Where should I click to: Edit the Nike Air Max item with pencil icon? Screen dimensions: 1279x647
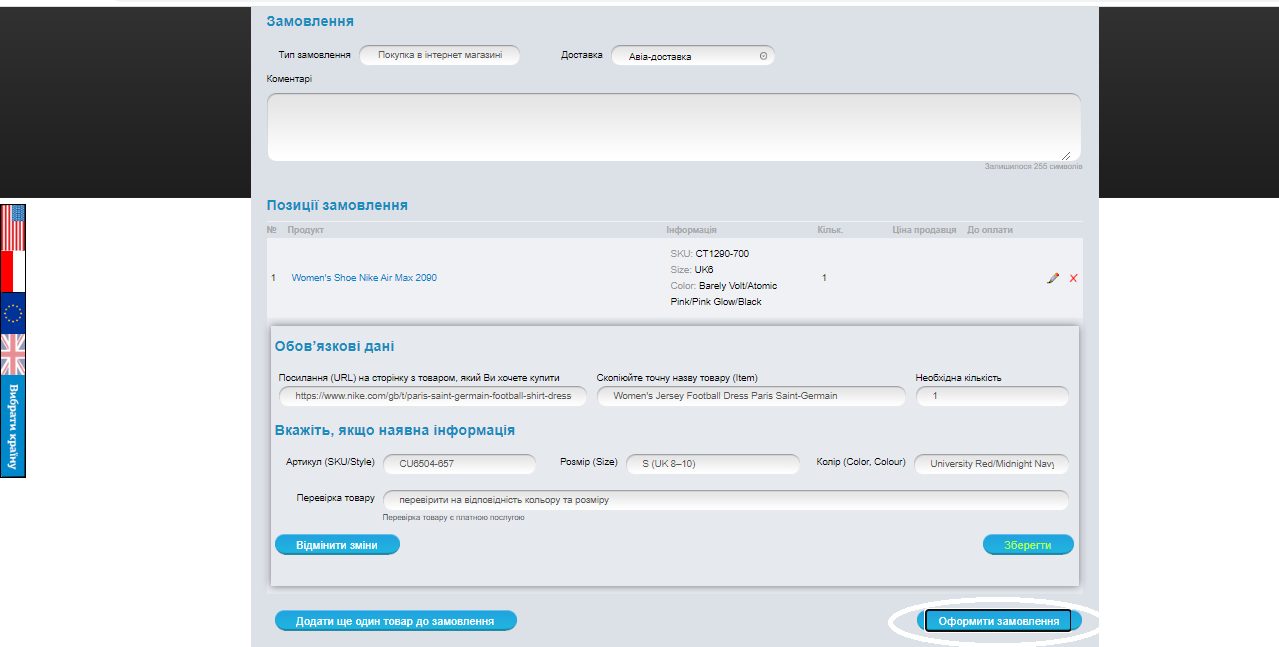pos(1052,278)
